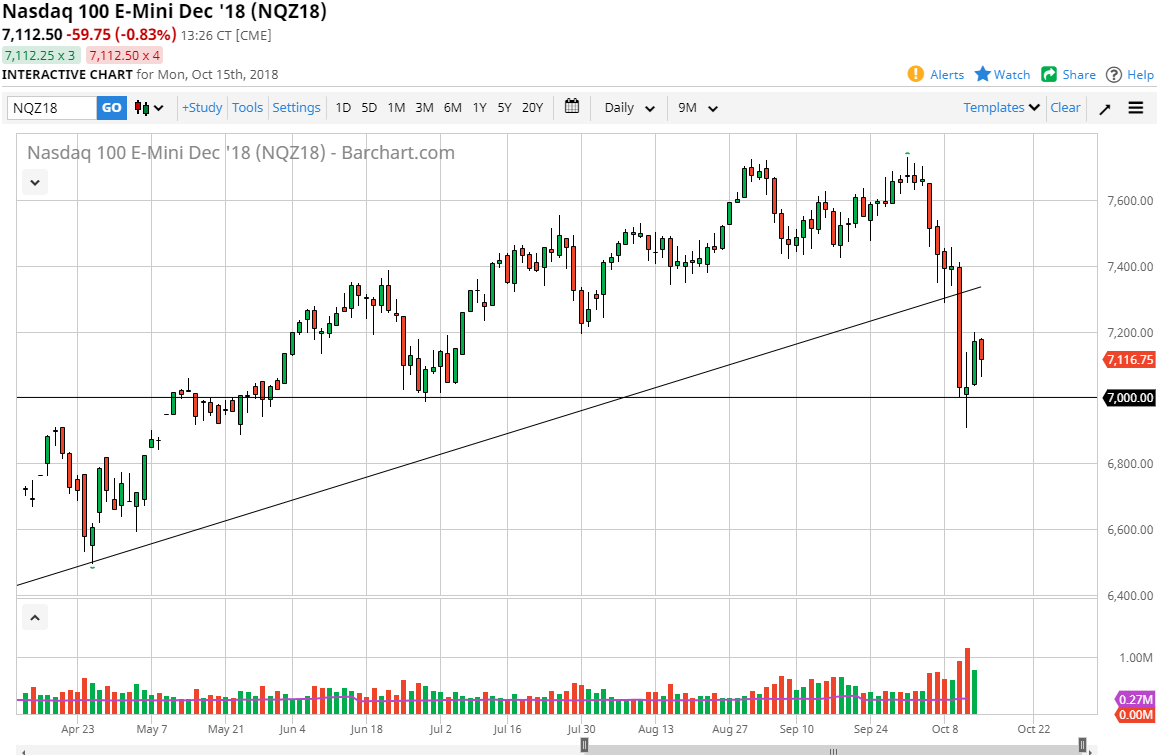Screen dimensions: 1172x755
Task: Toggle the 1Y timeframe view
Action: [x=478, y=107]
